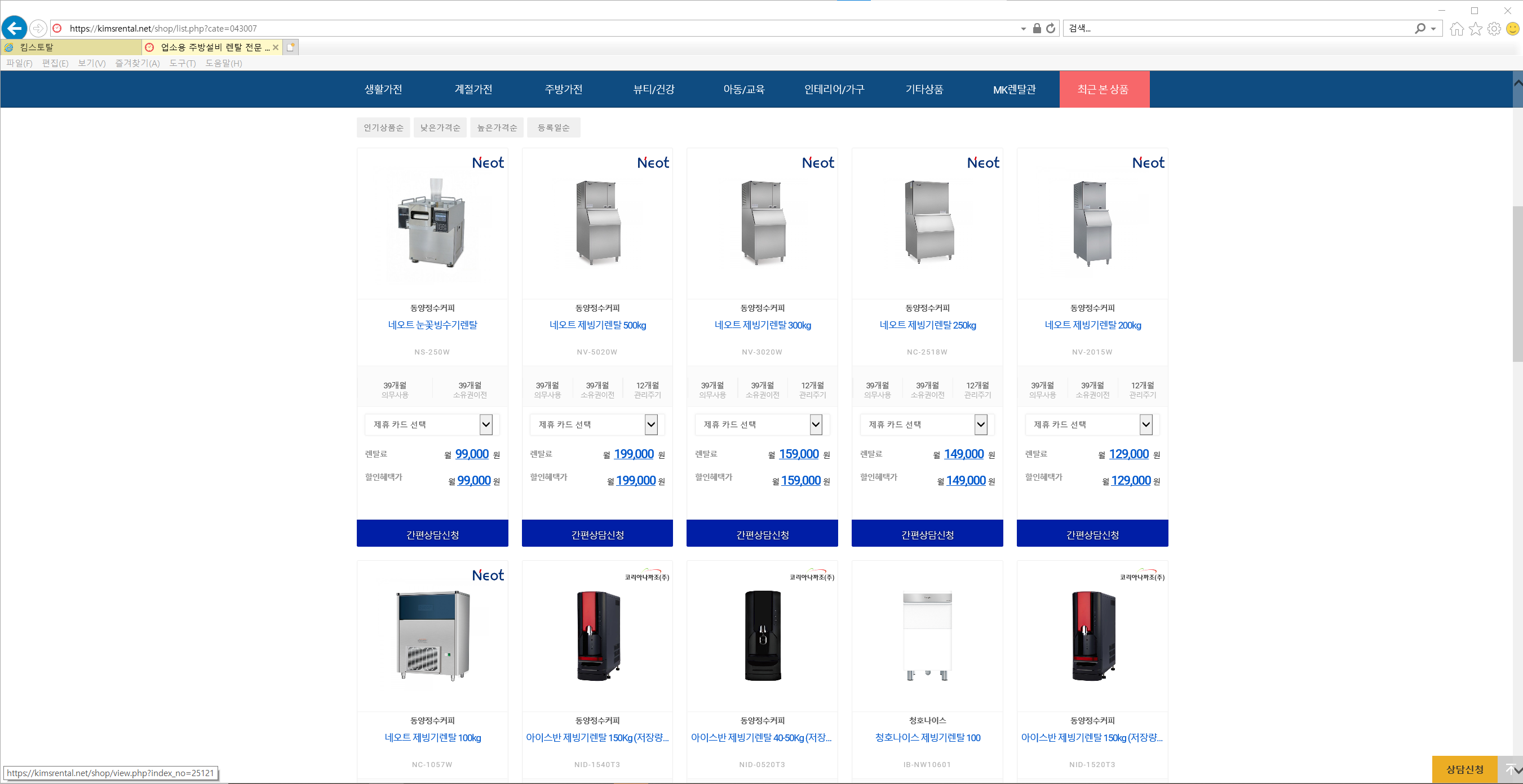Open 네오트 제빙기렌탈 500kg link
1523x784 pixels.
tap(597, 325)
